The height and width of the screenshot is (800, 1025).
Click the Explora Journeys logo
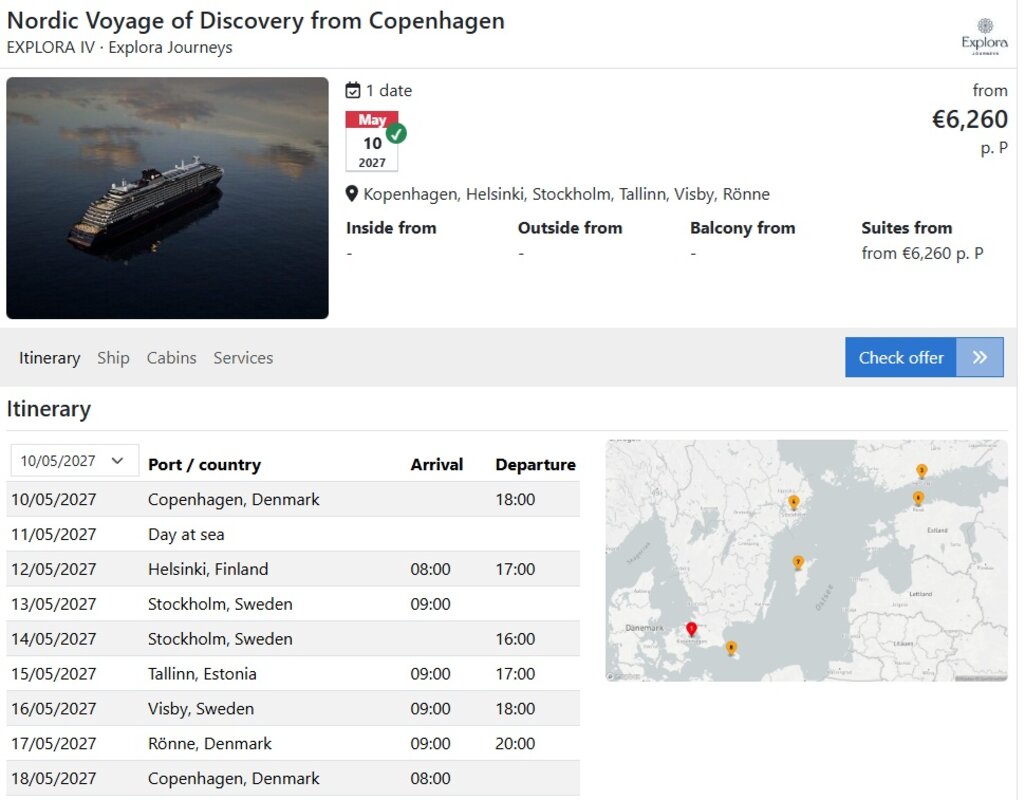pos(984,37)
